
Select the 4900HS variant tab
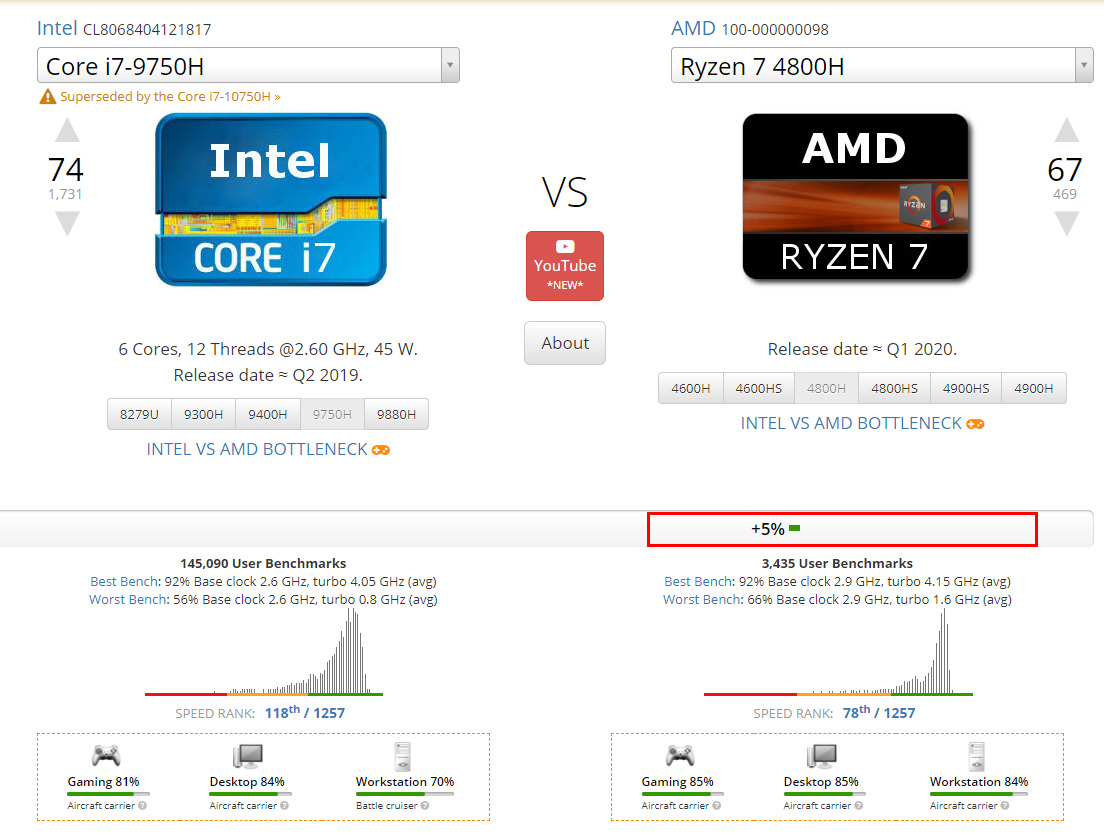966,388
